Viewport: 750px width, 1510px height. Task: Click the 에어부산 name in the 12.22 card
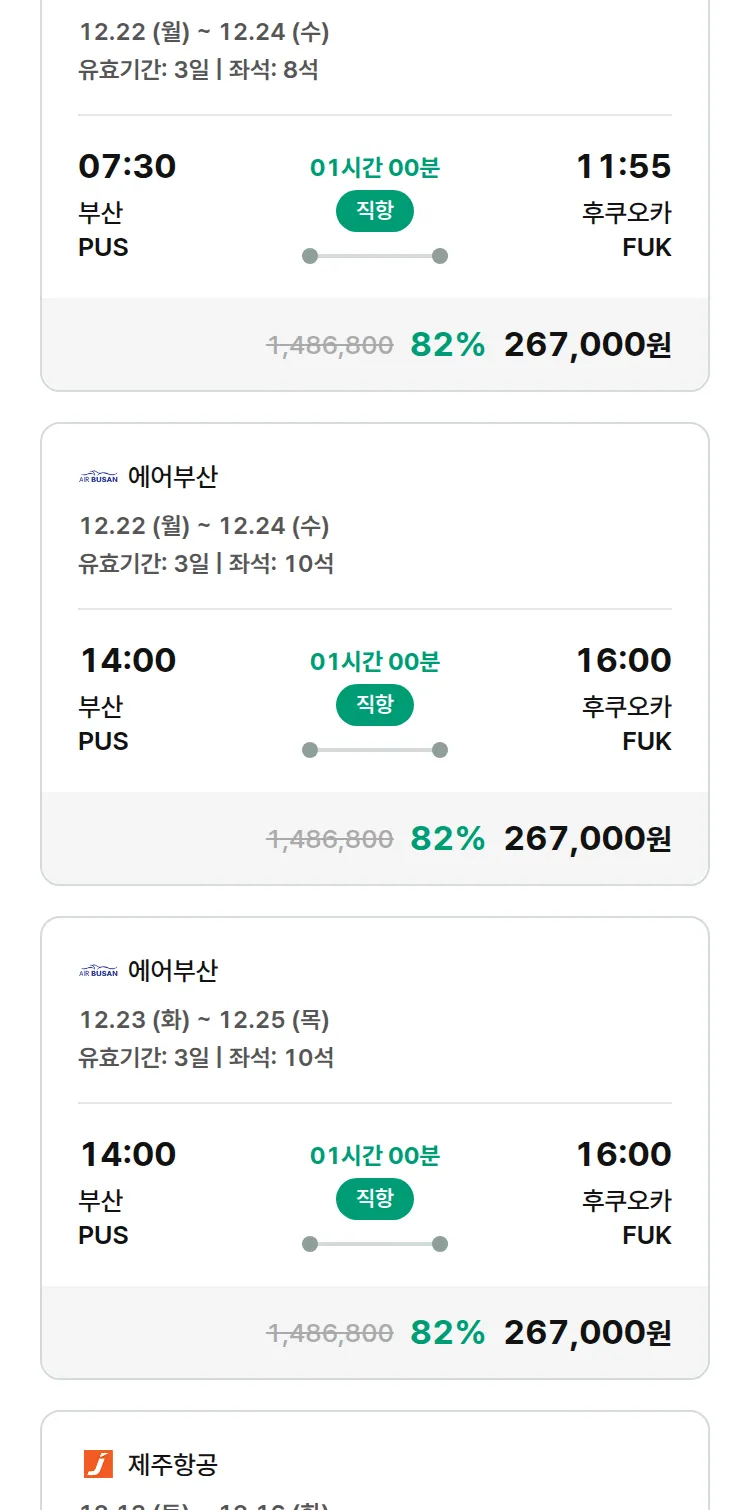tap(173, 477)
